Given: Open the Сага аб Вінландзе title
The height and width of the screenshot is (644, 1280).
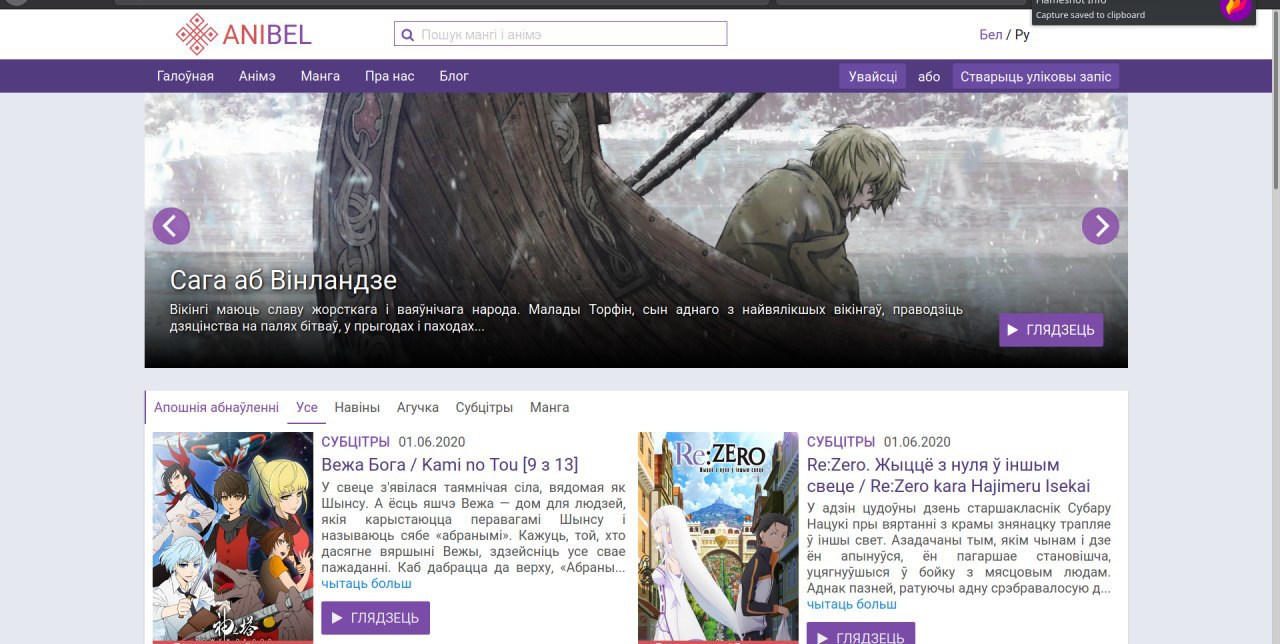Looking at the screenshot, I should (x=283, y=280).
